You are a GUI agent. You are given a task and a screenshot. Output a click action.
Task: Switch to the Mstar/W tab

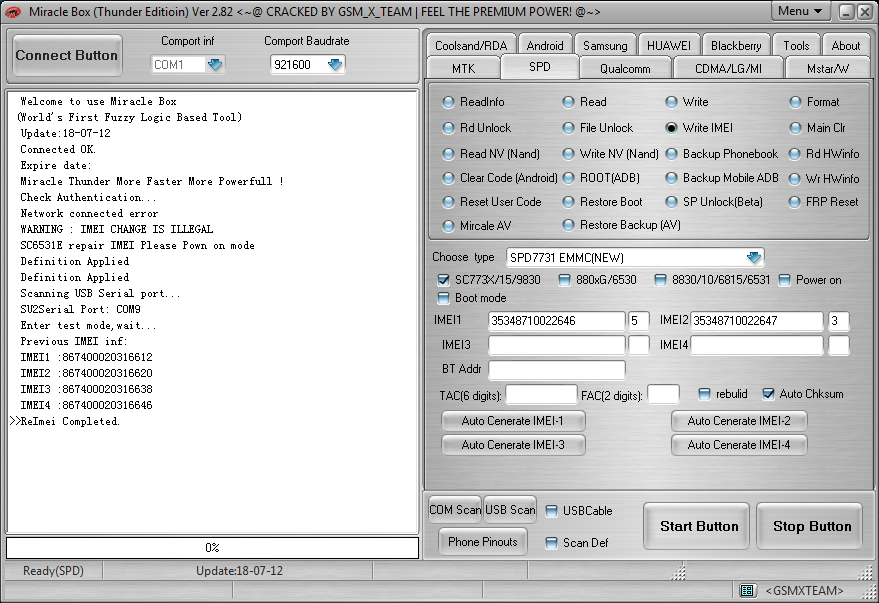(x=827, y=68)
